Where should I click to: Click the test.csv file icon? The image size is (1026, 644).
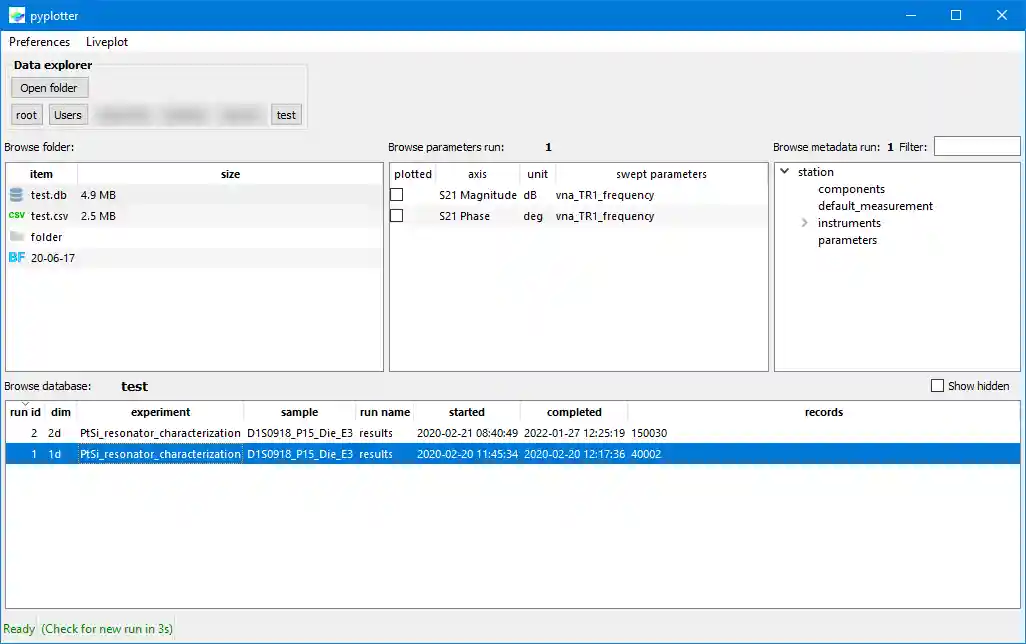coord(16,216)
